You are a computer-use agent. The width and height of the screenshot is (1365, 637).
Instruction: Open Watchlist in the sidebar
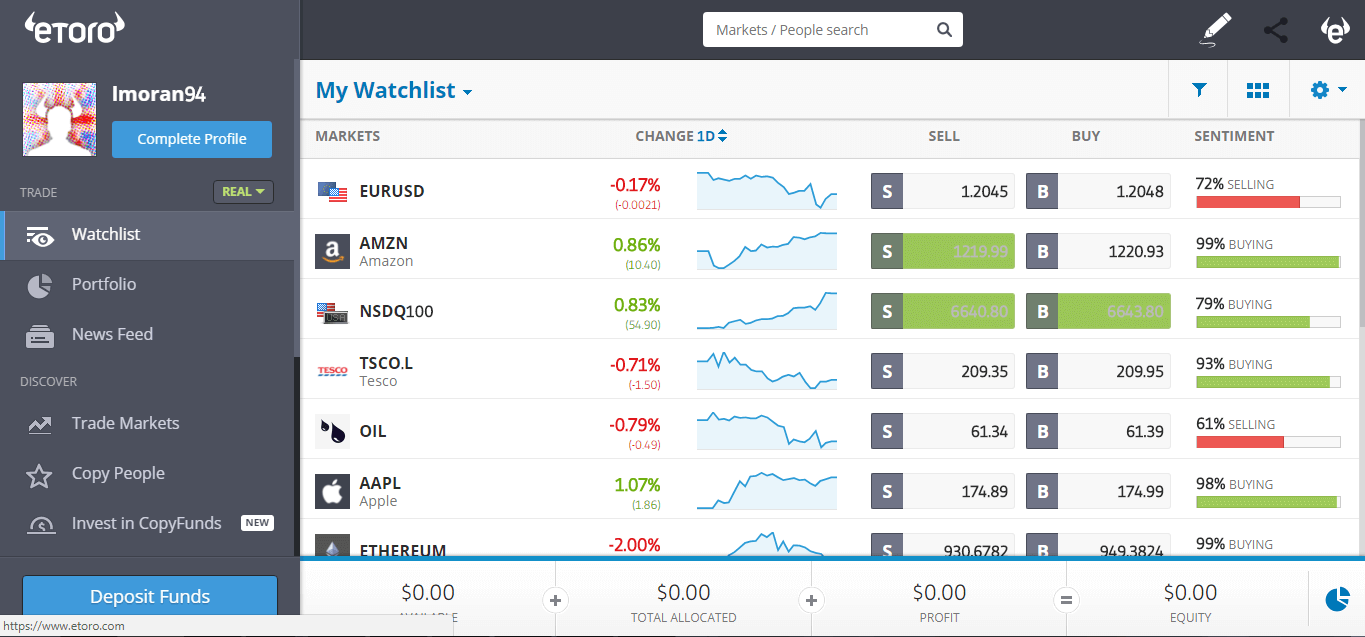point(148,235)
